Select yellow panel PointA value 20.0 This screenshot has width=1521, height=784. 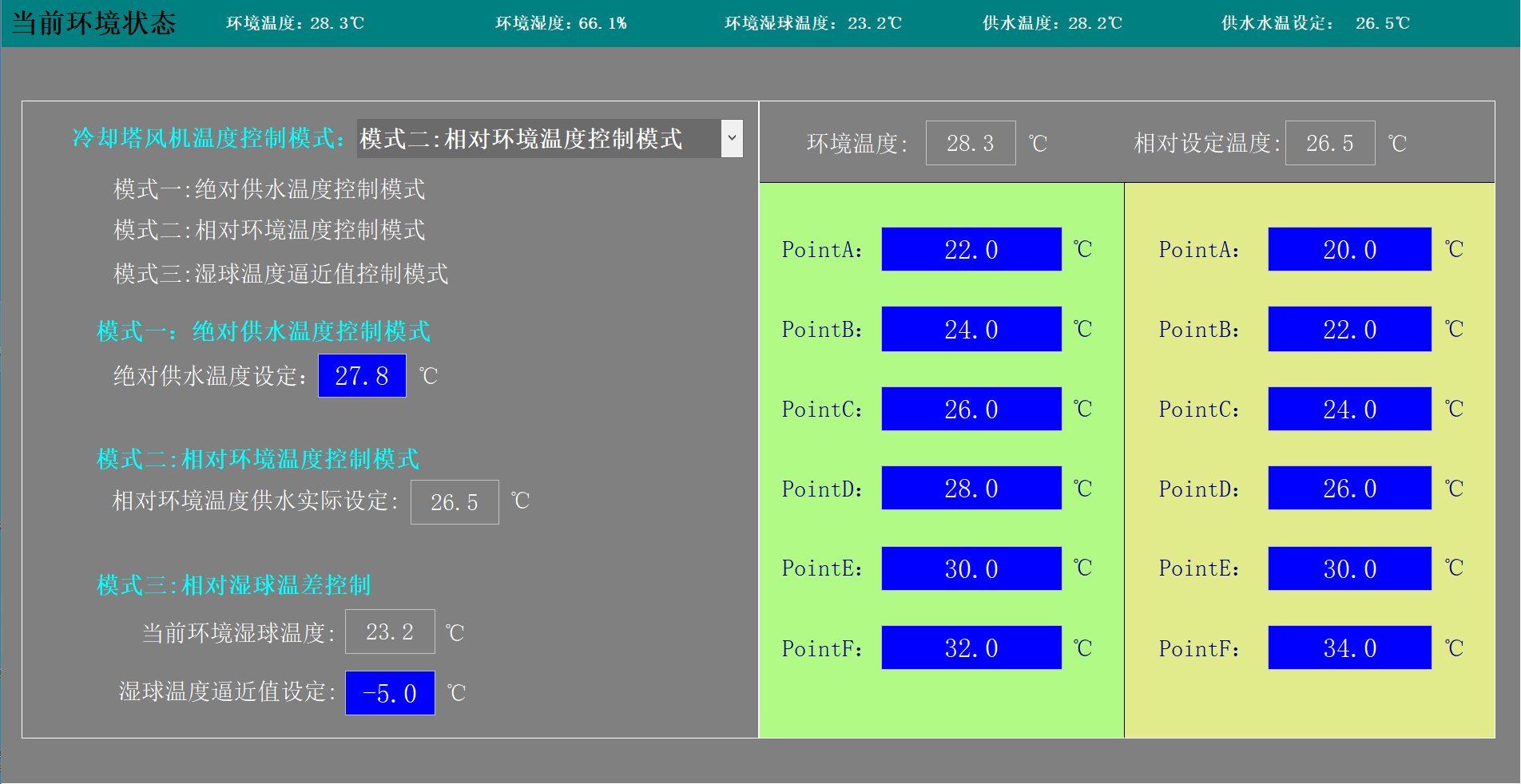[1350, 250]
